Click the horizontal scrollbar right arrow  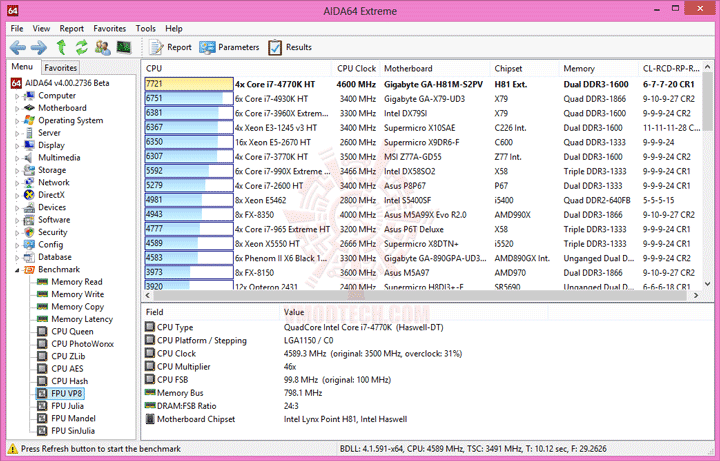[x=696, y=295]
